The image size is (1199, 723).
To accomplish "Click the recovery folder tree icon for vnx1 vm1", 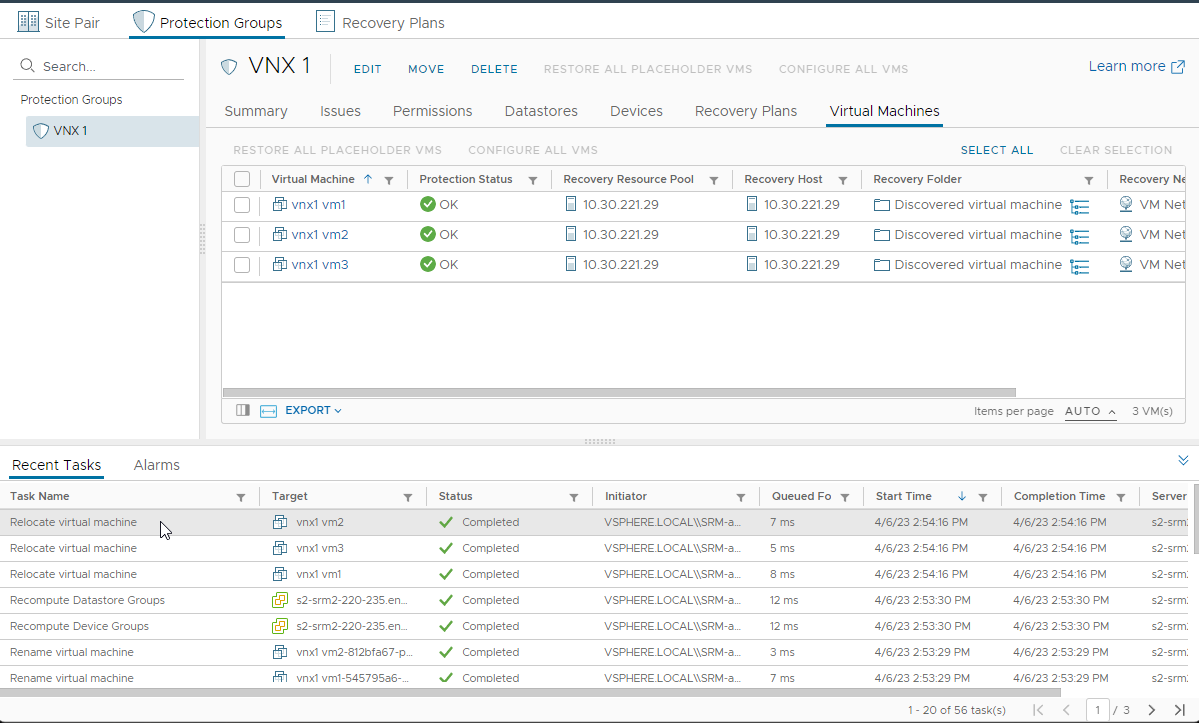I will coord(1079,206).
